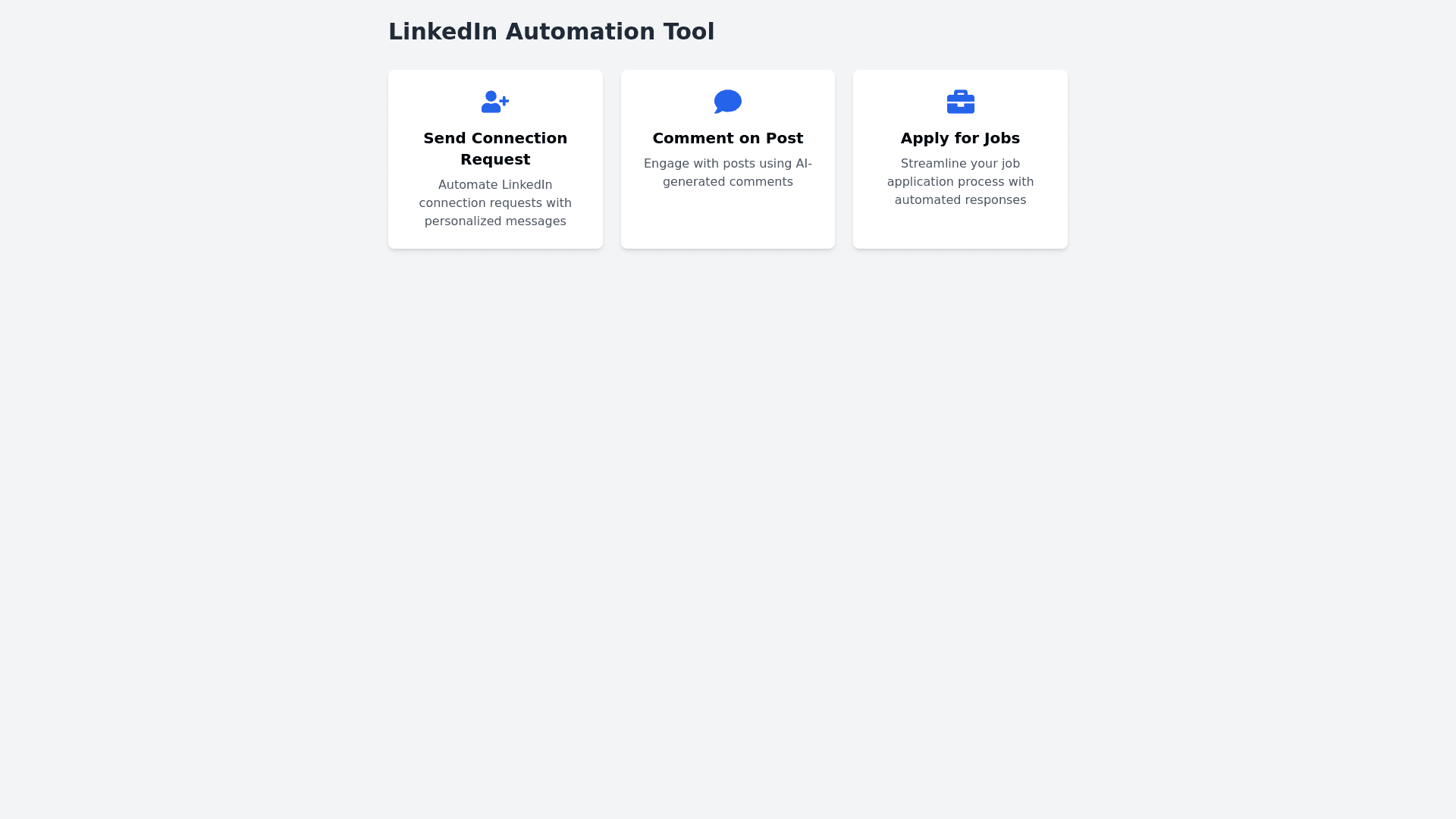Click 'automated responses' text in jobs card
This screenshot has height=819, width=1456.
click(x=960, y=200)
